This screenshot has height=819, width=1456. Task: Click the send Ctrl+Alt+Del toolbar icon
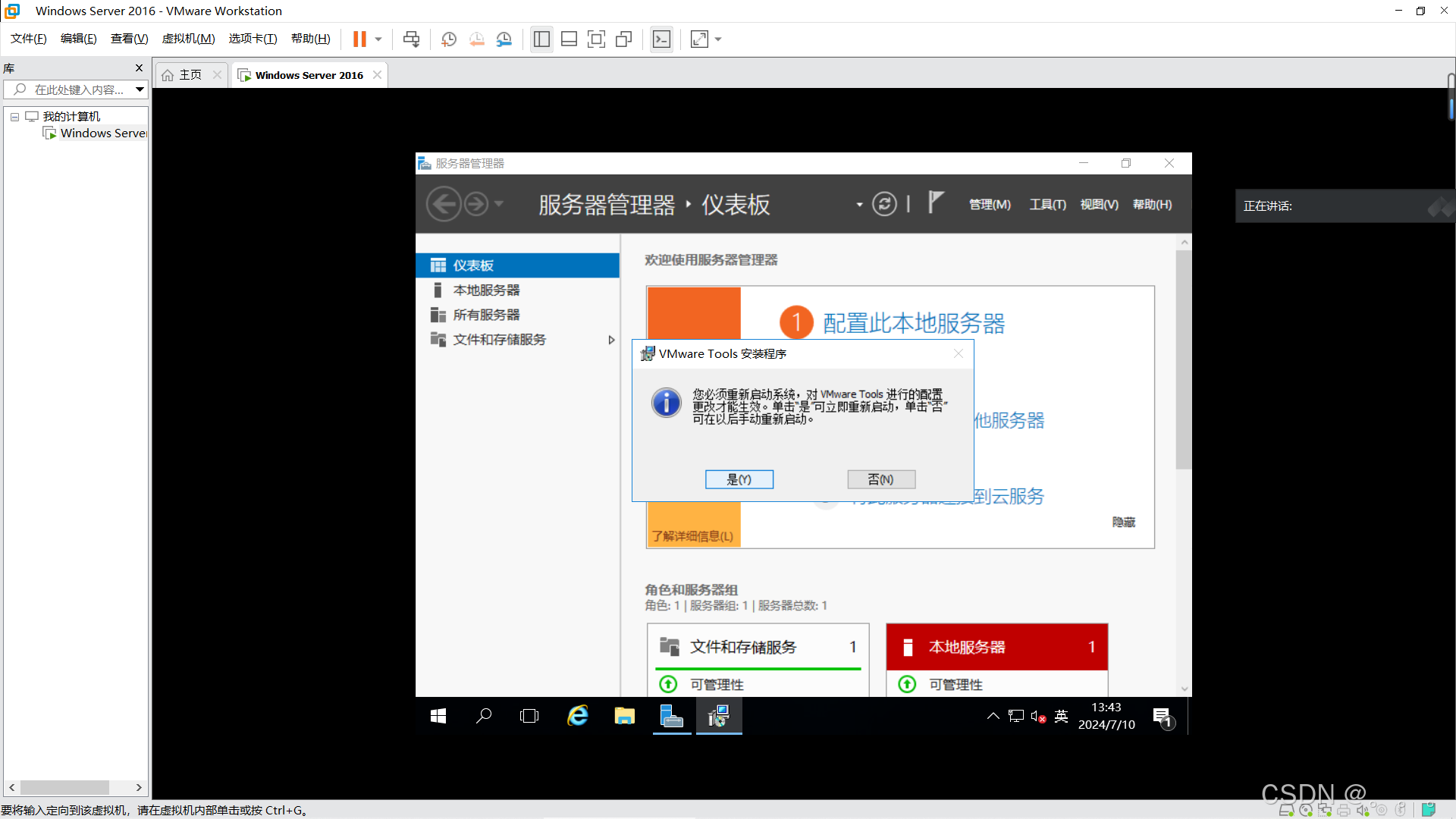tap(411, 39)
